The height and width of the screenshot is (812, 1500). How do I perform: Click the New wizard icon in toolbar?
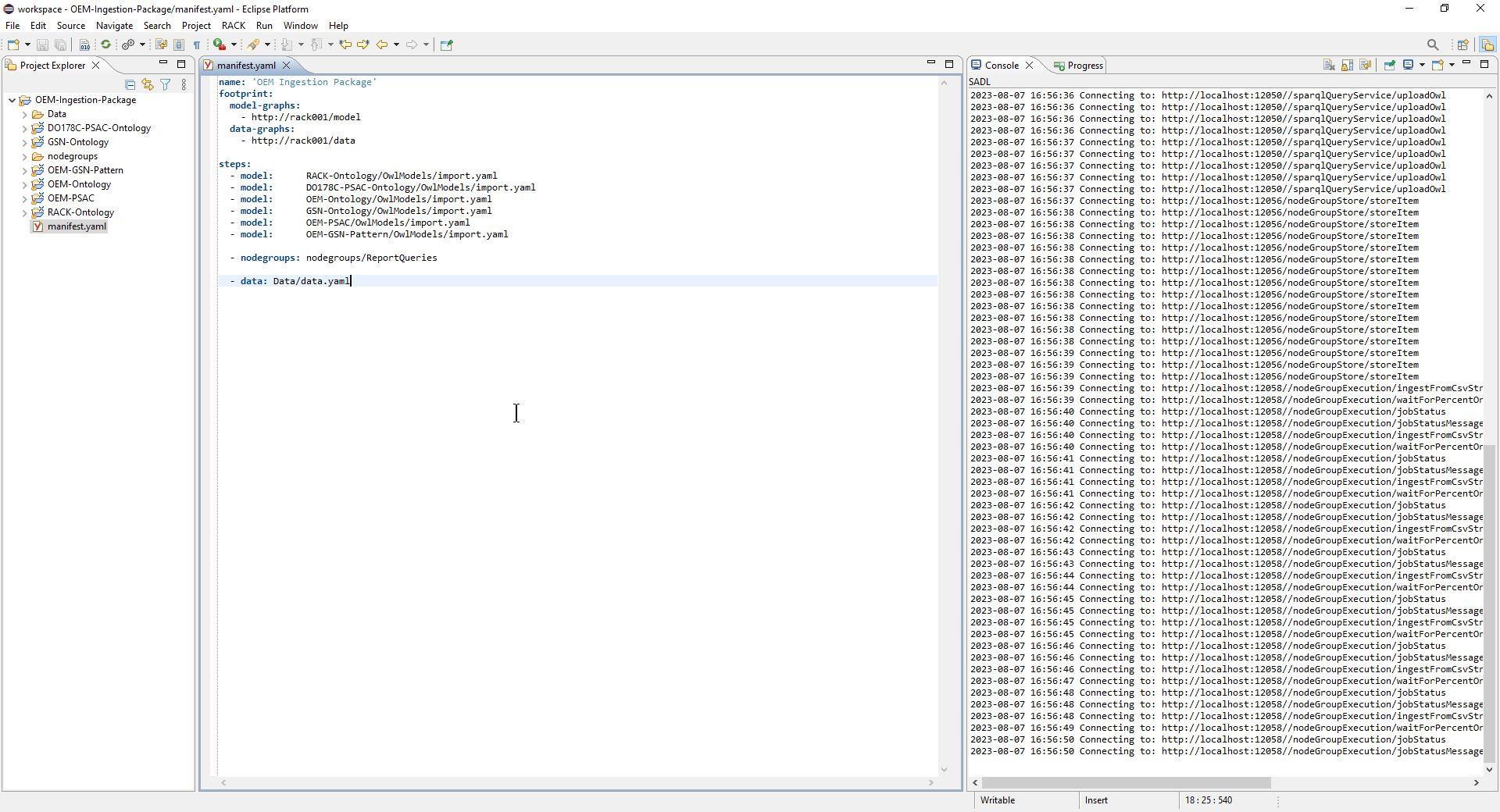13,45
